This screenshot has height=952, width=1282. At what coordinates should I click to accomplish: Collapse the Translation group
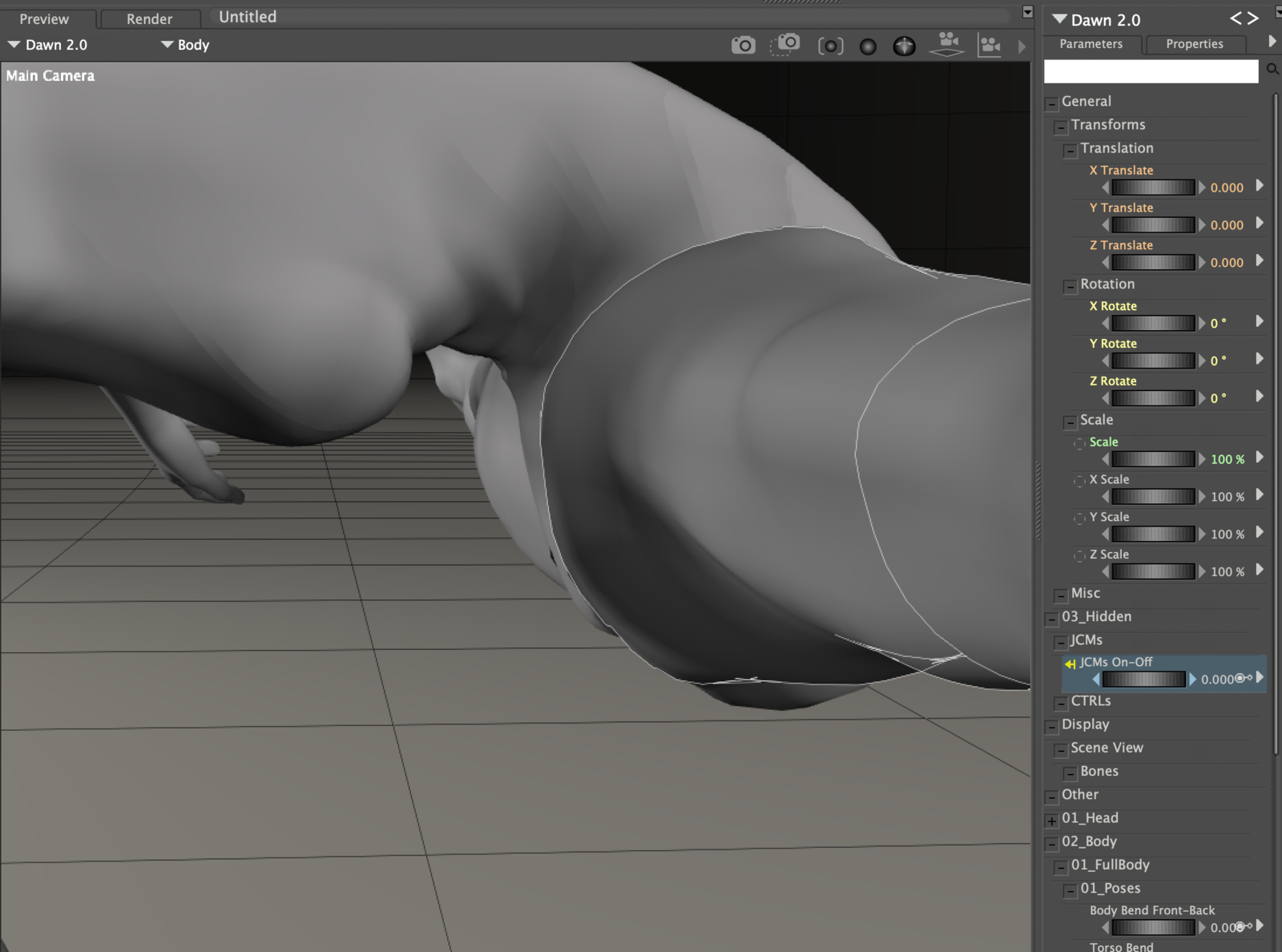tap(1070, 150)
